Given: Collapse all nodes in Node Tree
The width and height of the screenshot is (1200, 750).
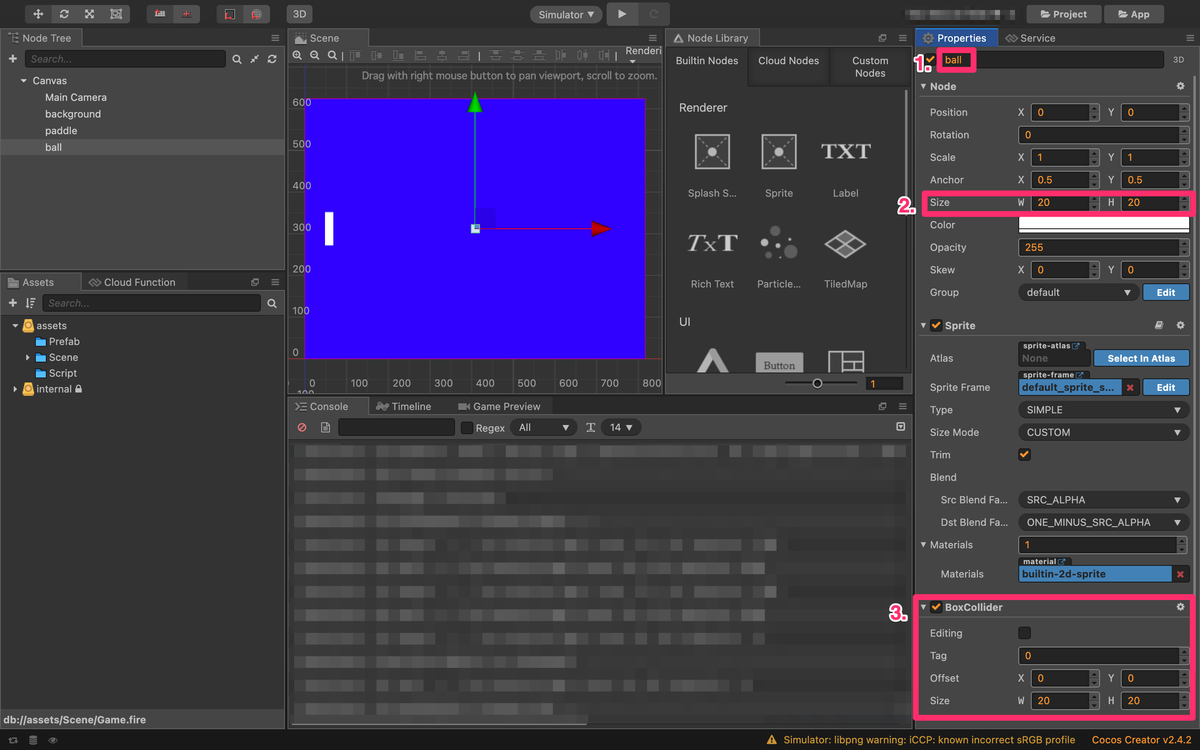Looking at the screenshot, I should pyautogui.click(x=254, y=60).
